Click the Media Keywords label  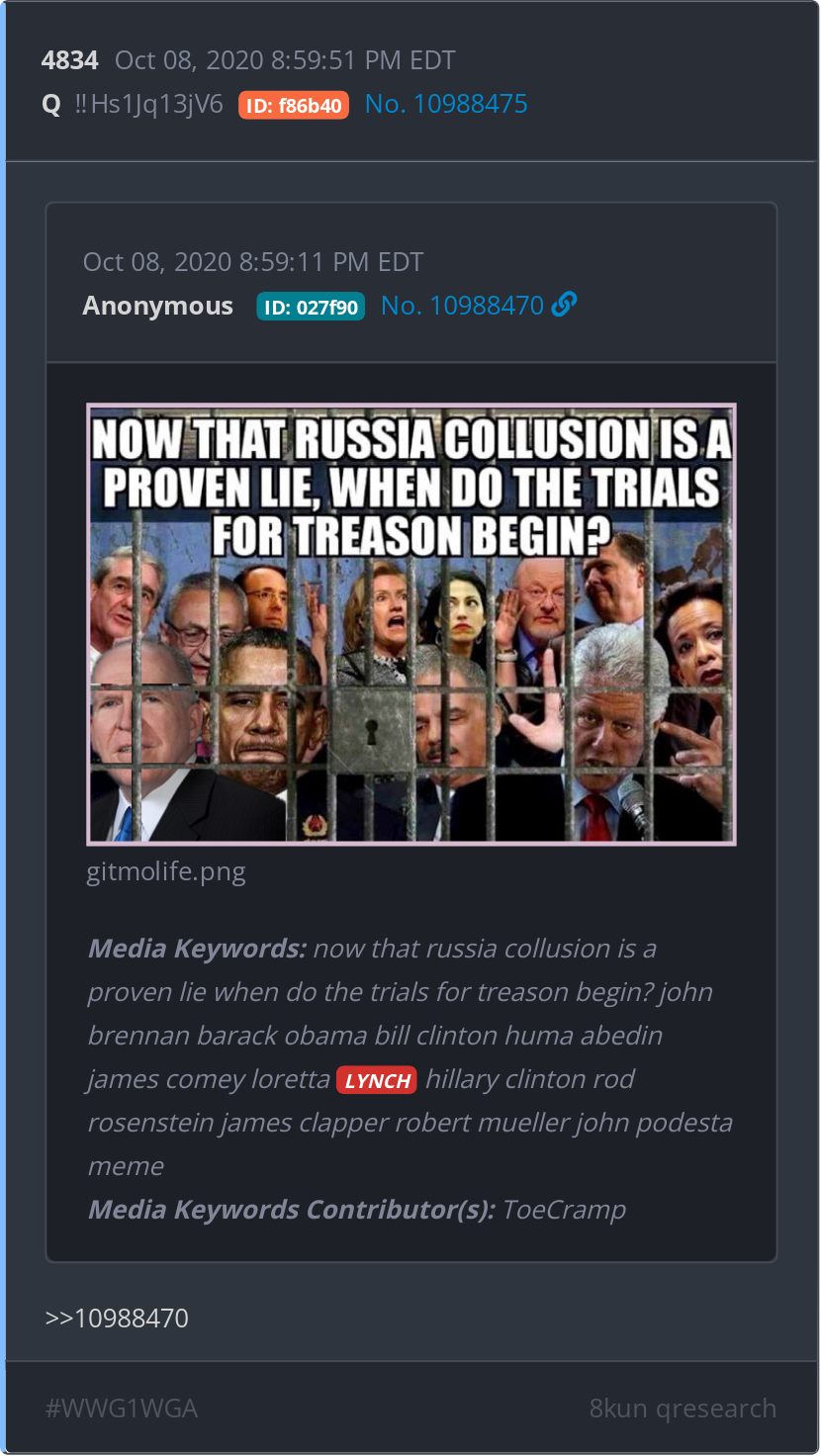[197, 949]
